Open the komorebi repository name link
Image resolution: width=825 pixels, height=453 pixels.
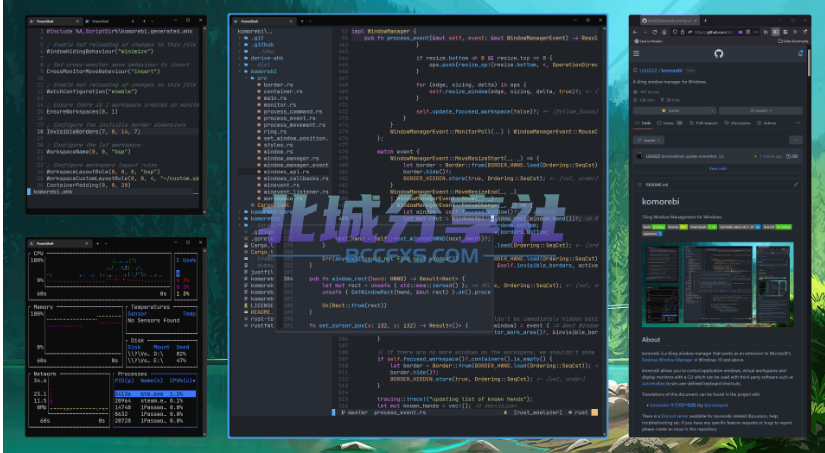[x=671, y=71]
